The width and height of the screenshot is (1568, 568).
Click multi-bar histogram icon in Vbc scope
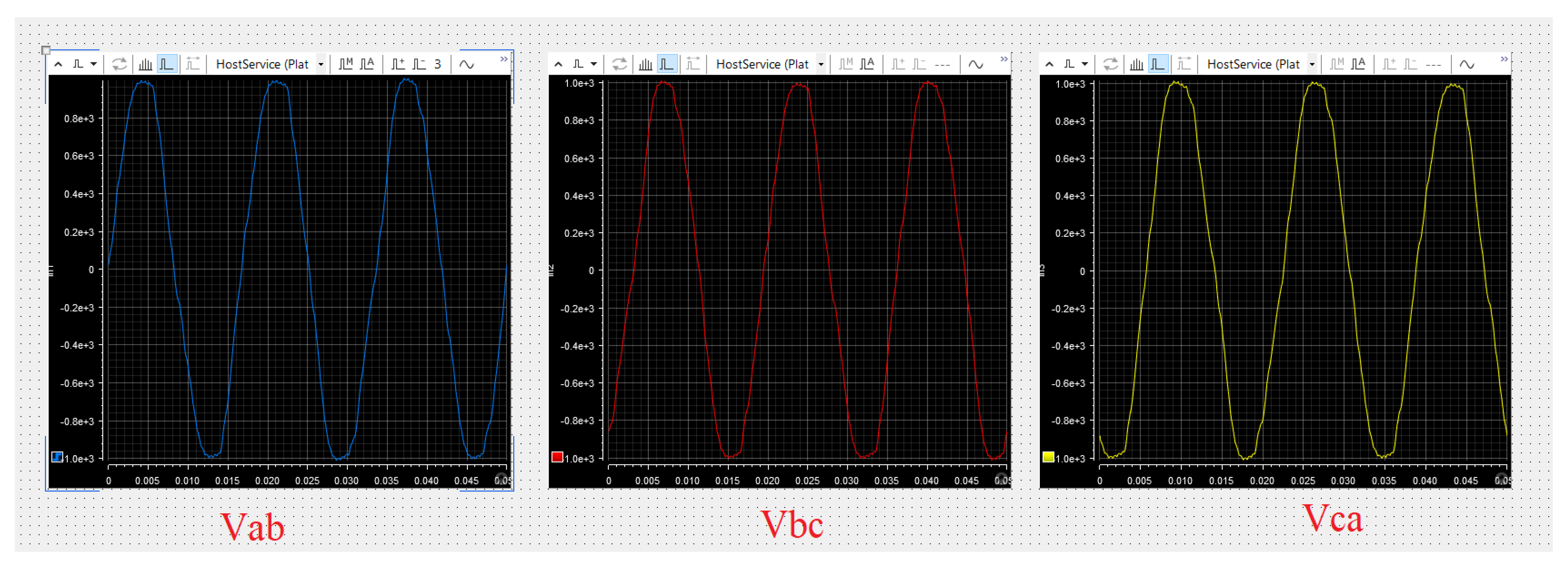(x=646, y=64)
